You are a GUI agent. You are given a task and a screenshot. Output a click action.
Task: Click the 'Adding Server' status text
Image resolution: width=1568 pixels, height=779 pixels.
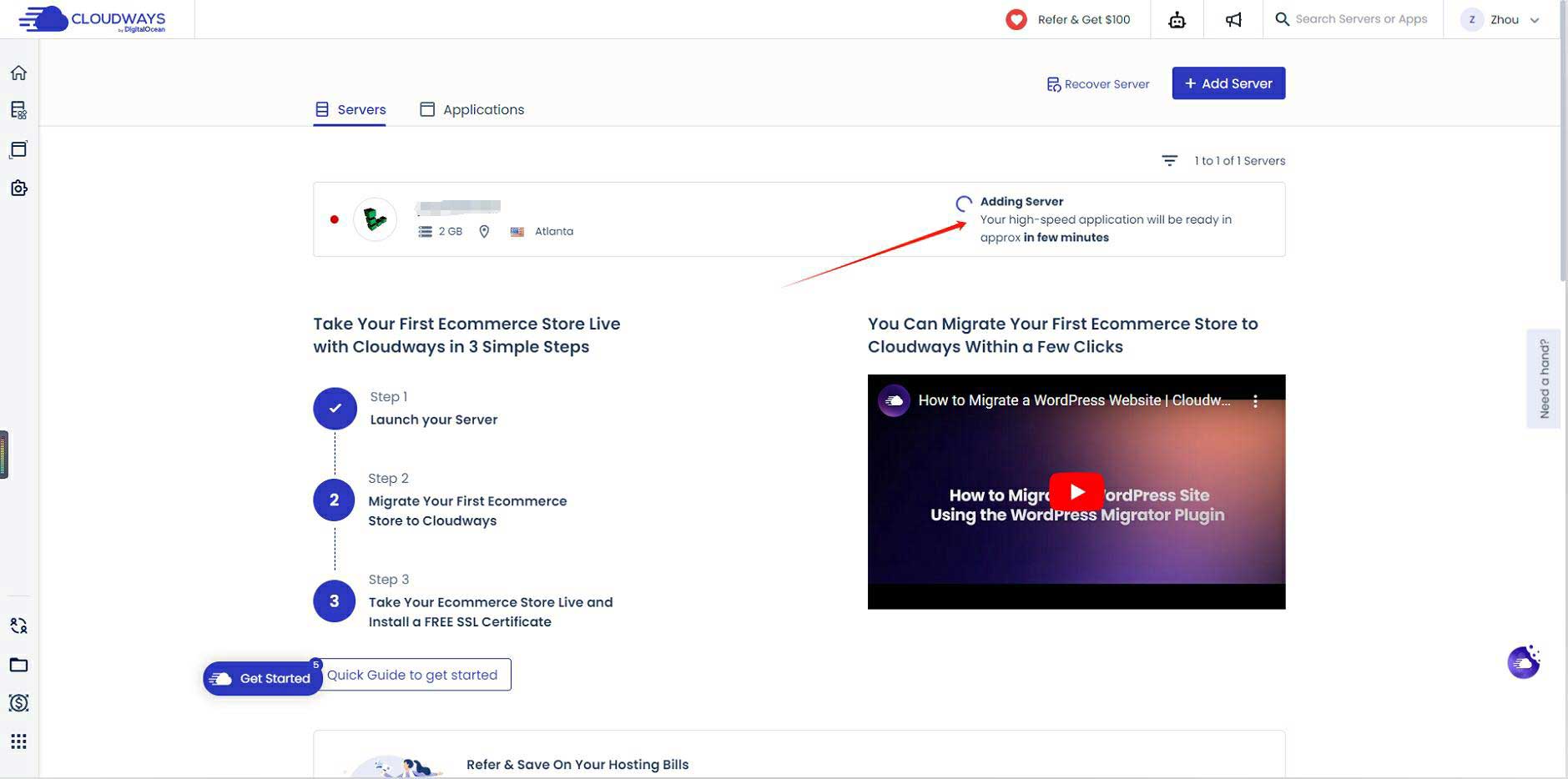coord(1021,201)
